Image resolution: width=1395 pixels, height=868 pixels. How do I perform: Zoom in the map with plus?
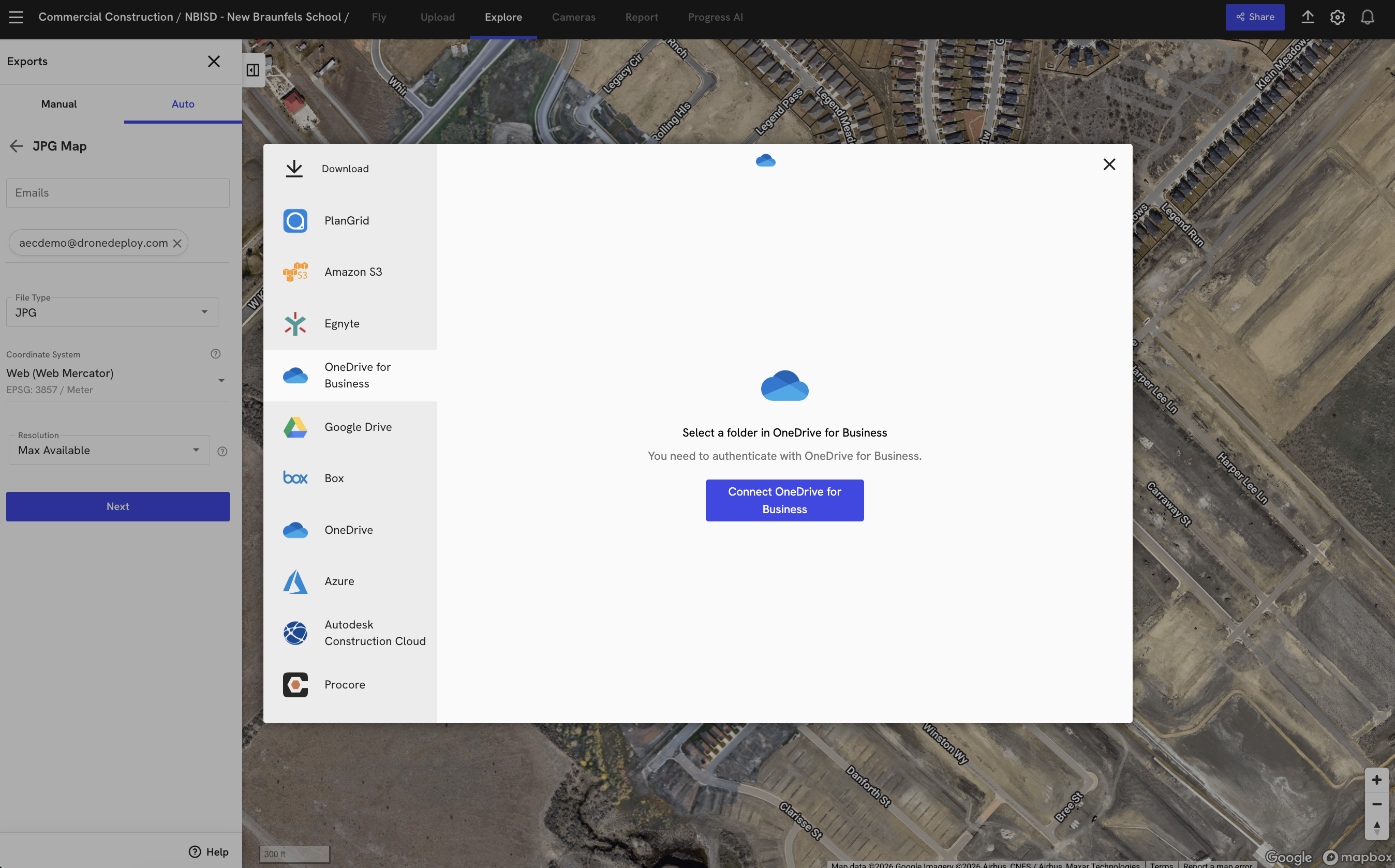(x=1376, y=780)
